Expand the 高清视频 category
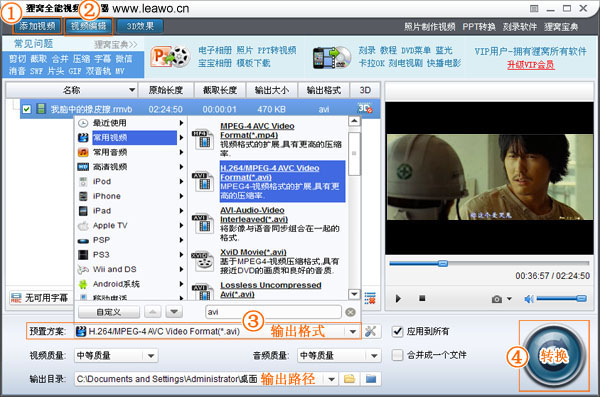The image size is (600, 397). [130, 167]
